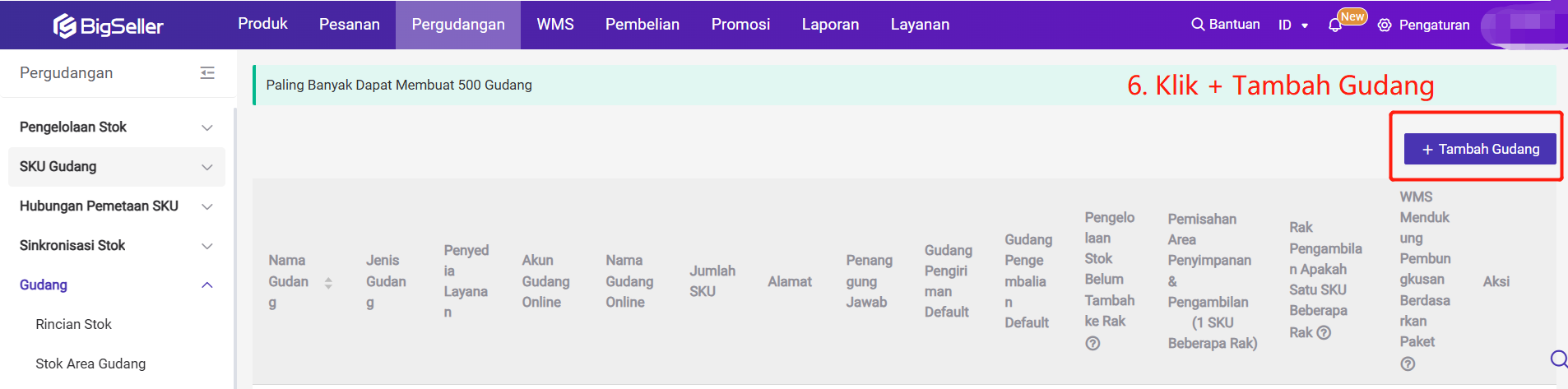
Task: Open the notification bell icon
Action: tap(1335, 25)
